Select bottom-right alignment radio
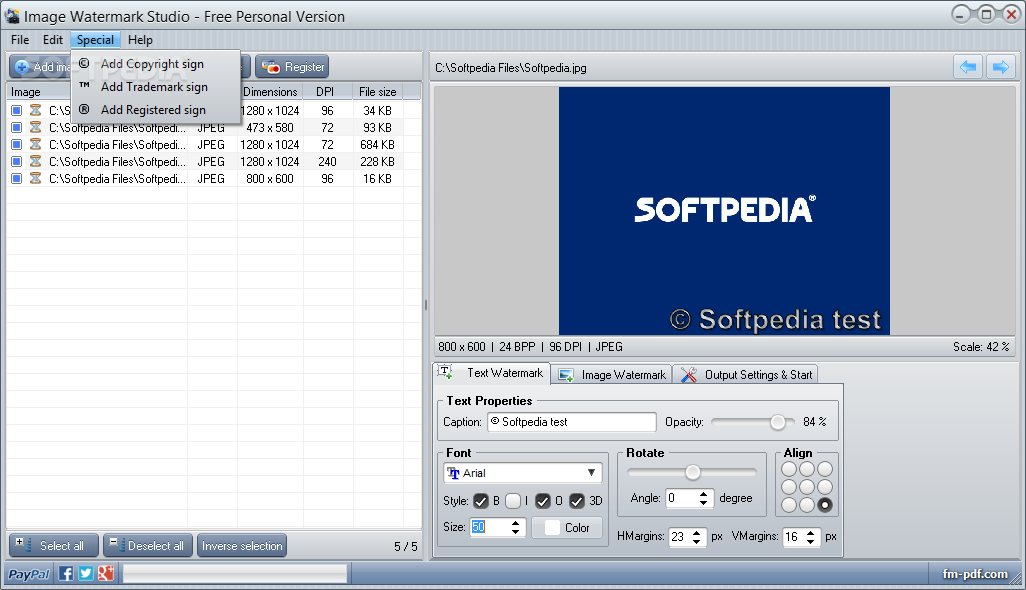The height and width of the screenshot is (590, 1026). (x=825, y=505)
